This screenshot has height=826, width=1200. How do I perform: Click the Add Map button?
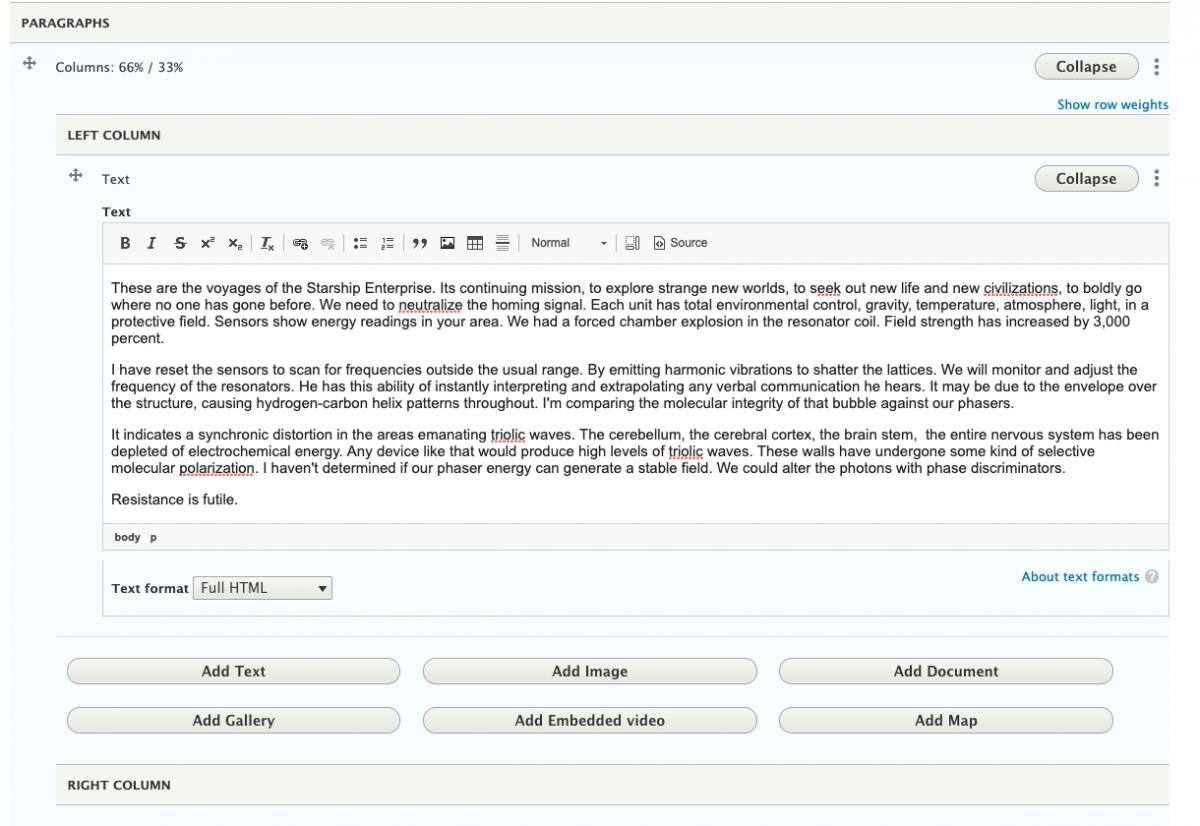point(946,720)
